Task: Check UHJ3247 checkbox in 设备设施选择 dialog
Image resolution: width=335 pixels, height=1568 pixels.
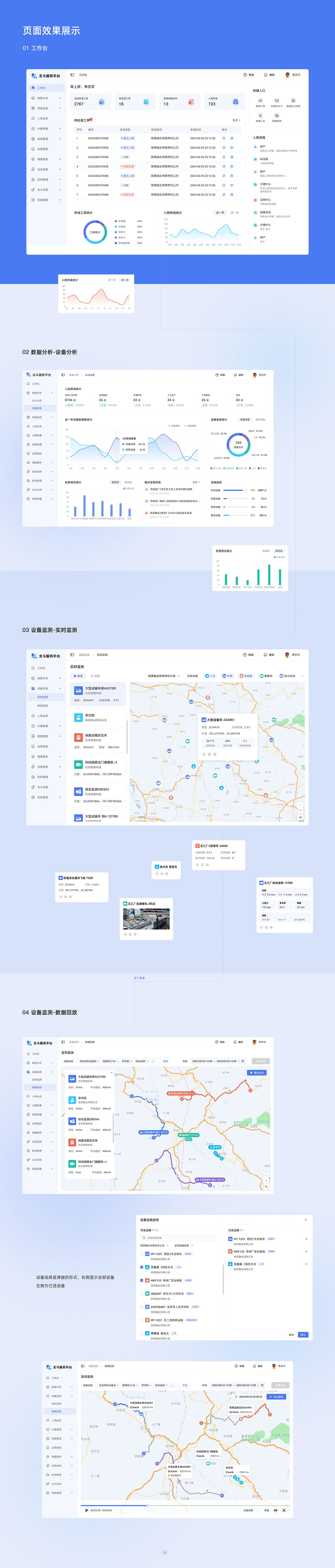Action: click(142, 1294)
